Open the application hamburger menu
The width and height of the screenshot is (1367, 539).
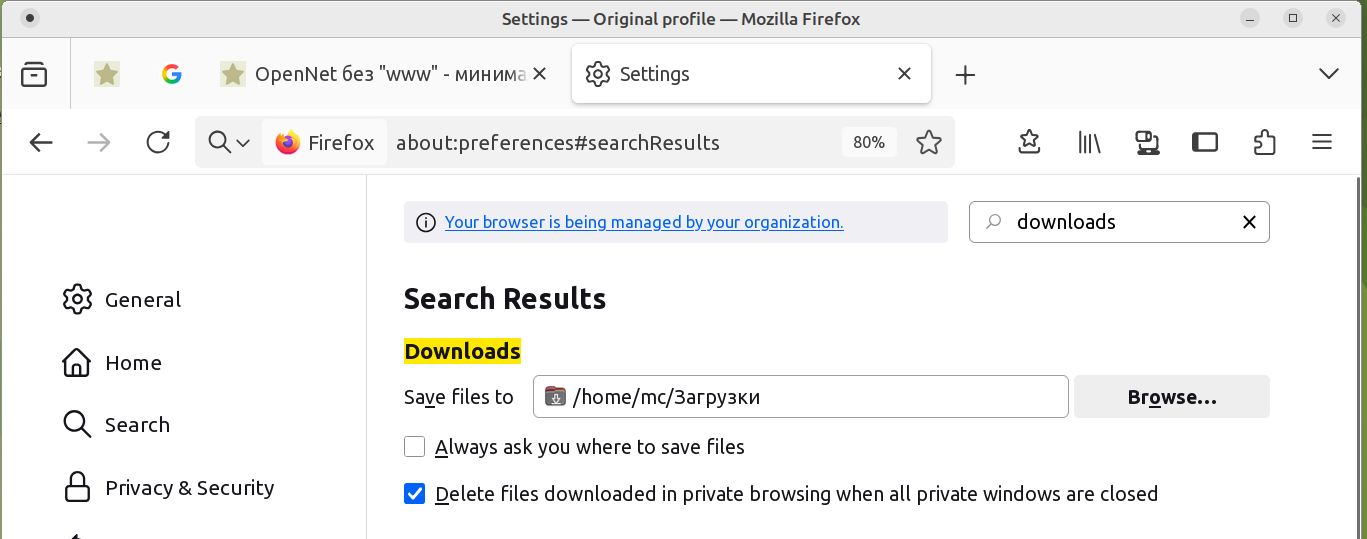coord(1322,142)
